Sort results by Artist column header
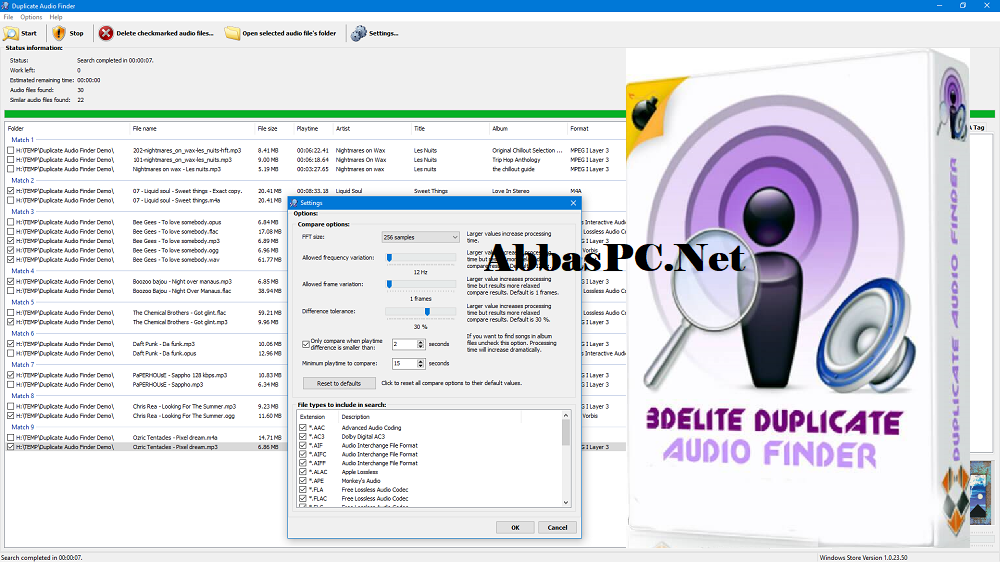The width and height of the screenshot is (1000, 562). [x=343, y=128]
